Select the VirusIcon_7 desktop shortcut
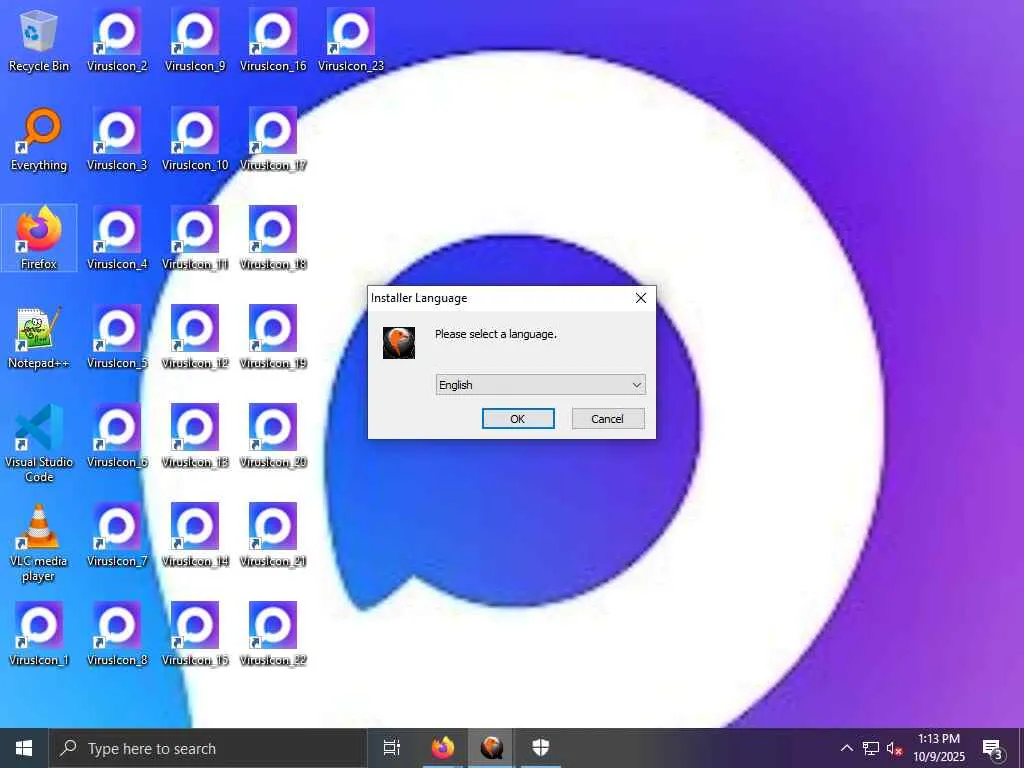 click(x=117, y=536)
